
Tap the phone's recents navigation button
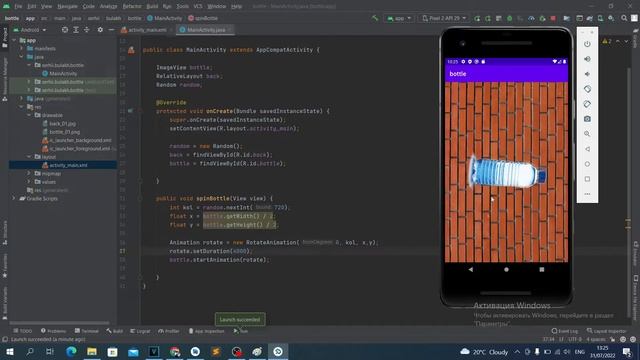pyautogui.click(x=542, y=269)
